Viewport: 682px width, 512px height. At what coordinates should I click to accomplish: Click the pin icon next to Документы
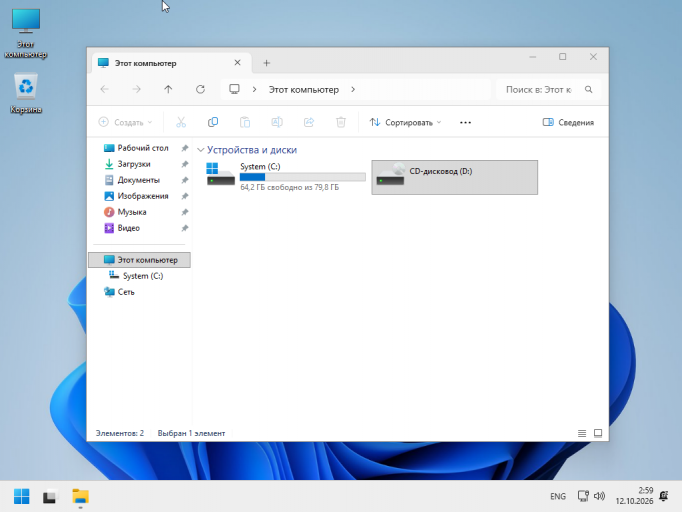(x=185, y=180)
